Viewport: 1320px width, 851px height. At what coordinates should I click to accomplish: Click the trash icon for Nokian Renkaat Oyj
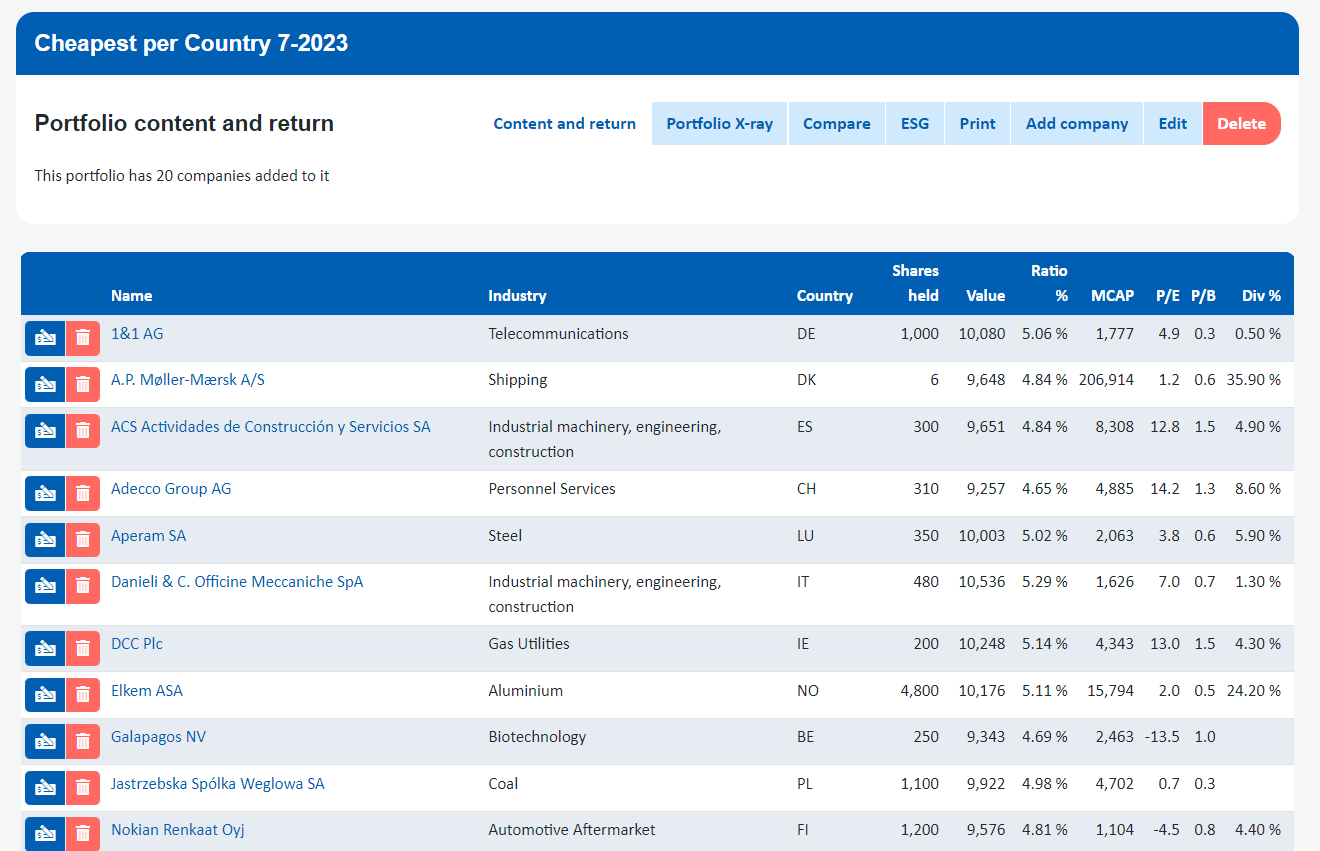click(x=83, y=834)
